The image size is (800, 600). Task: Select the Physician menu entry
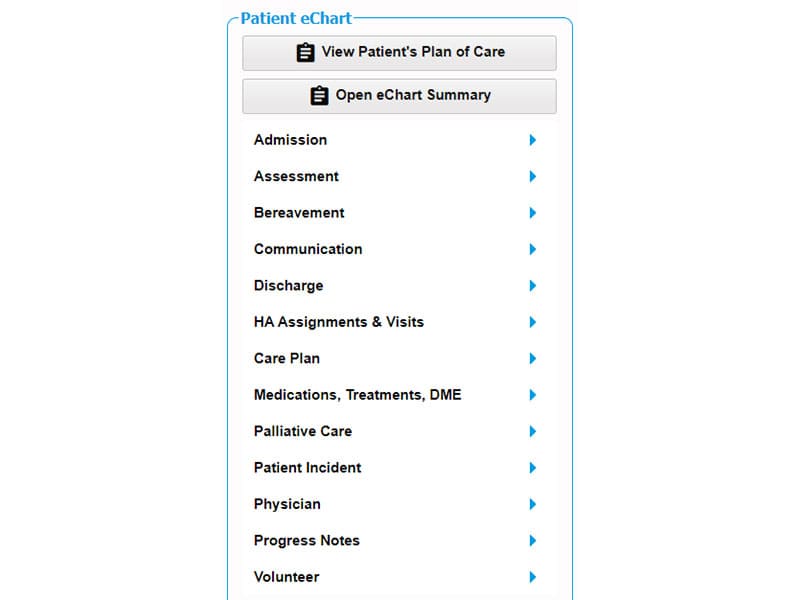pos(287,504)
